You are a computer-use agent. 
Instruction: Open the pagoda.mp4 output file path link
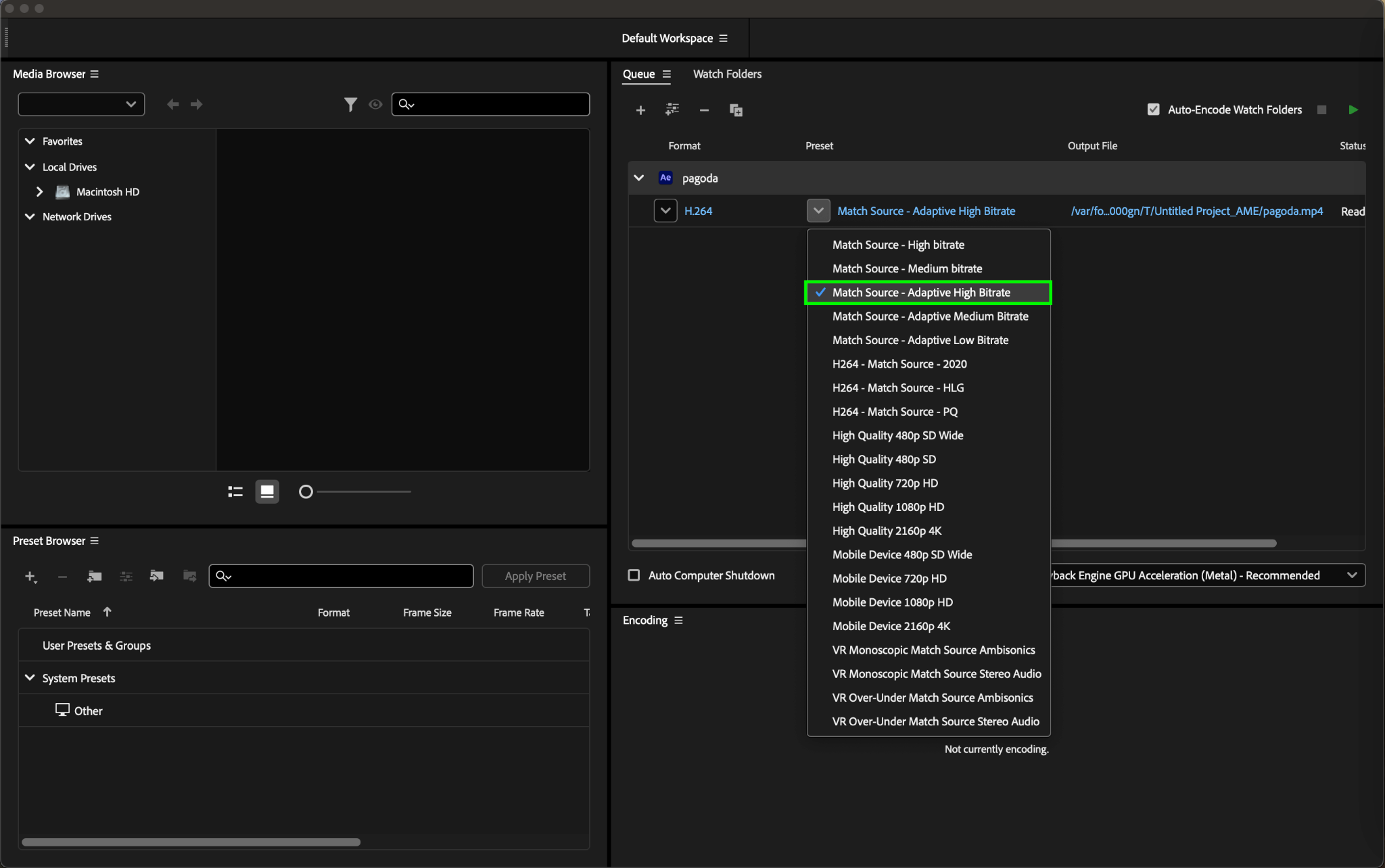[1196, 211]
